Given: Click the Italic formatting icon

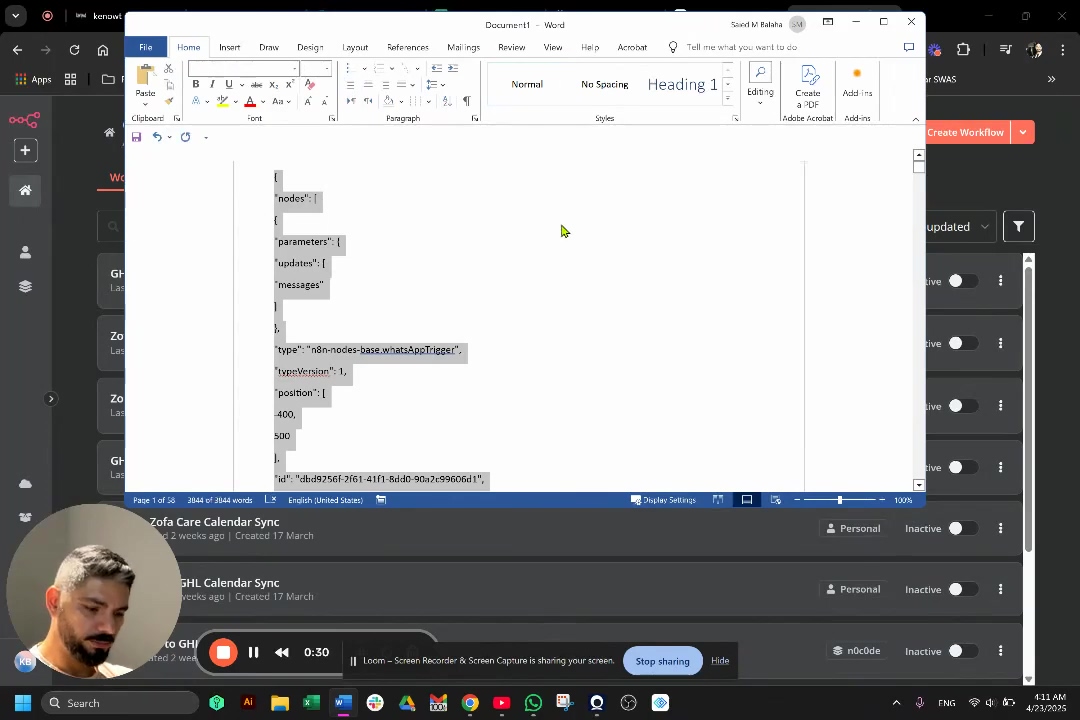Looking at the screenshot, I should tap(212, 85).
